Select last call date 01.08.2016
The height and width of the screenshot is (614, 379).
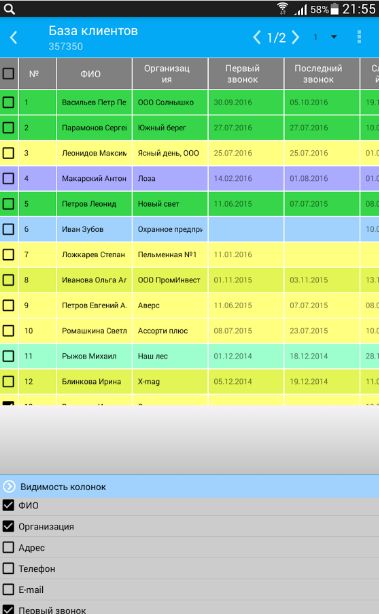(322, 179)
